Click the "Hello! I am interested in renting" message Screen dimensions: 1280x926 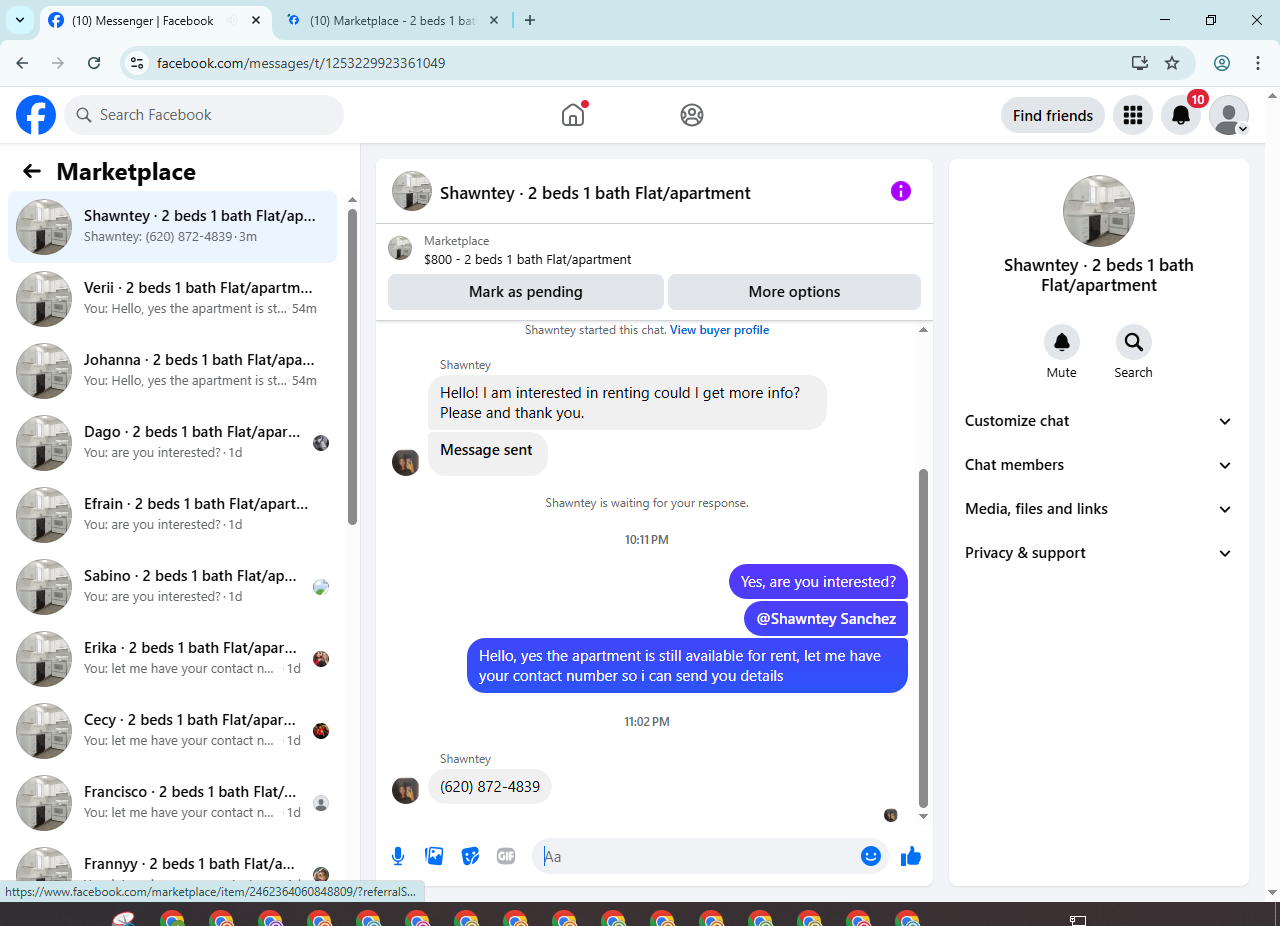[627, 403]
